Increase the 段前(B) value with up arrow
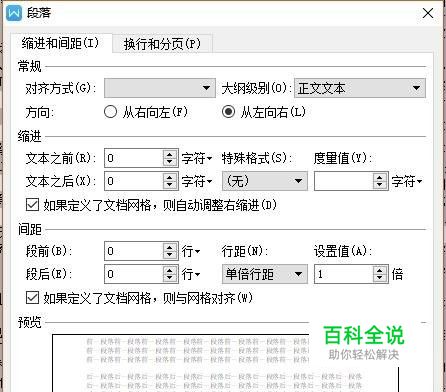The image size is (446, 392). 170,247
